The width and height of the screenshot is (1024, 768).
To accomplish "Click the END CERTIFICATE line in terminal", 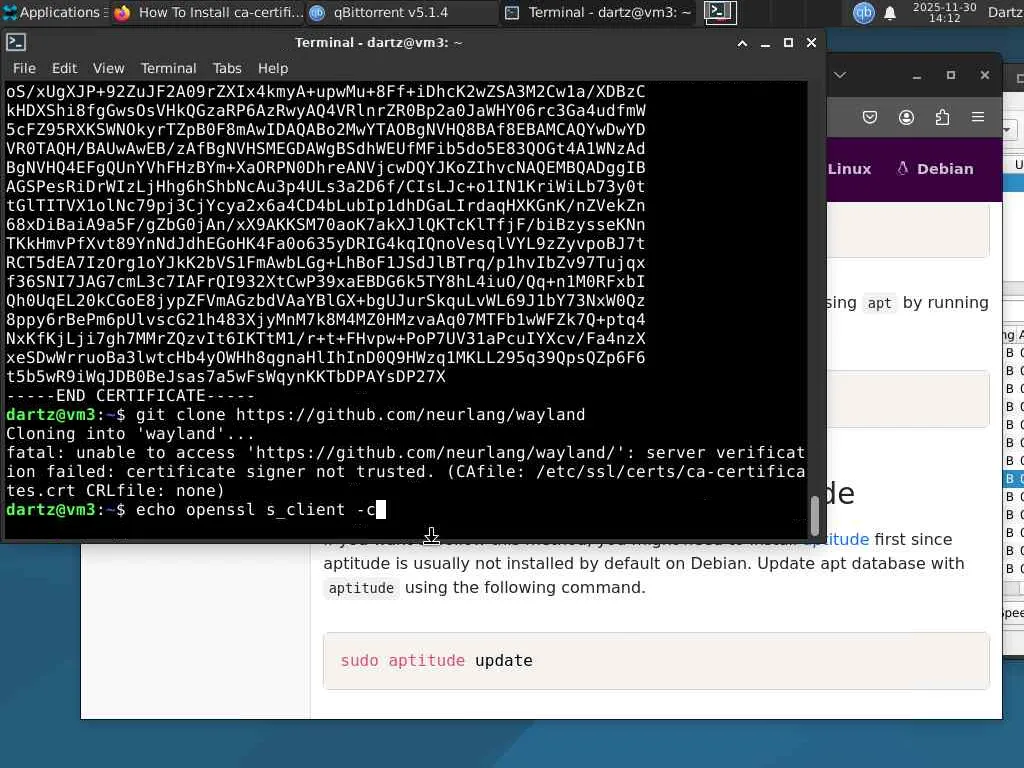I will (131, 396).
